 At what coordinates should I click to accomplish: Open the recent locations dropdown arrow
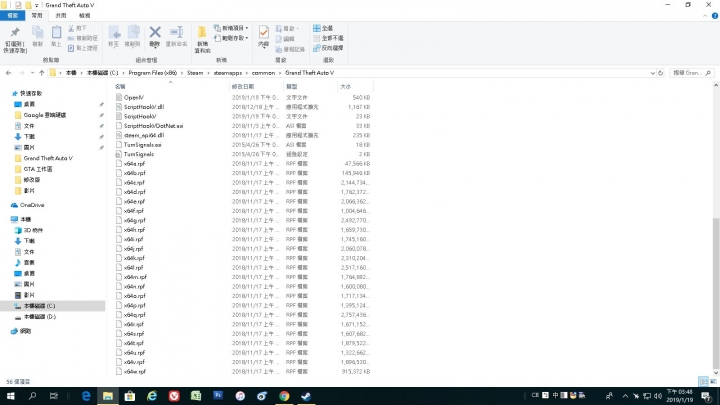tap(32, 73)
